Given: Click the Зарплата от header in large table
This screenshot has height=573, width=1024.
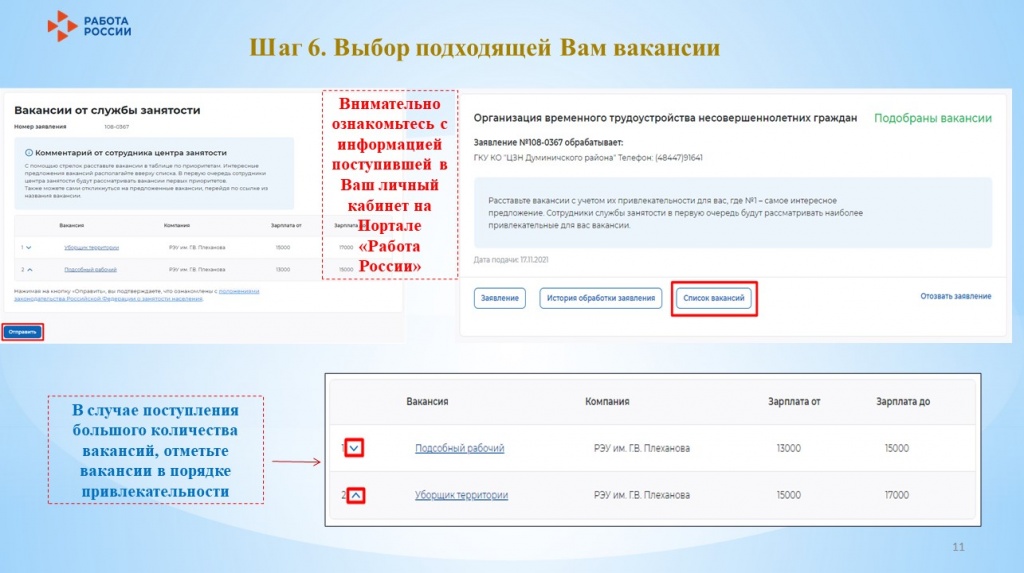Looking at the screenshot, I should tap(794, 401).
